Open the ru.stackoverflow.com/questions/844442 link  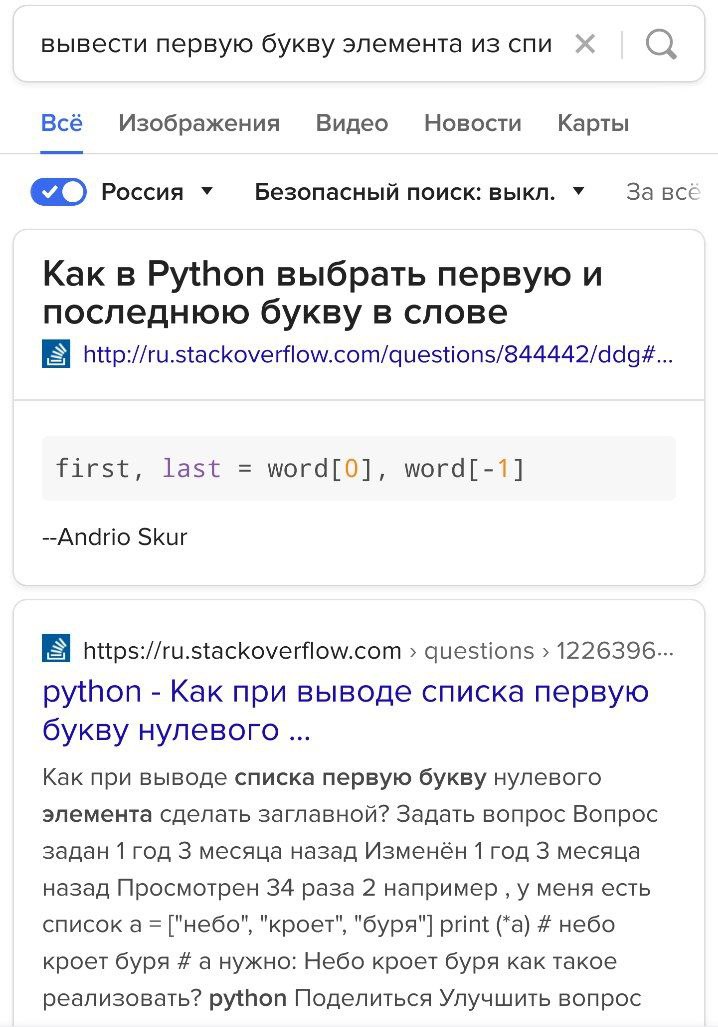378,354
